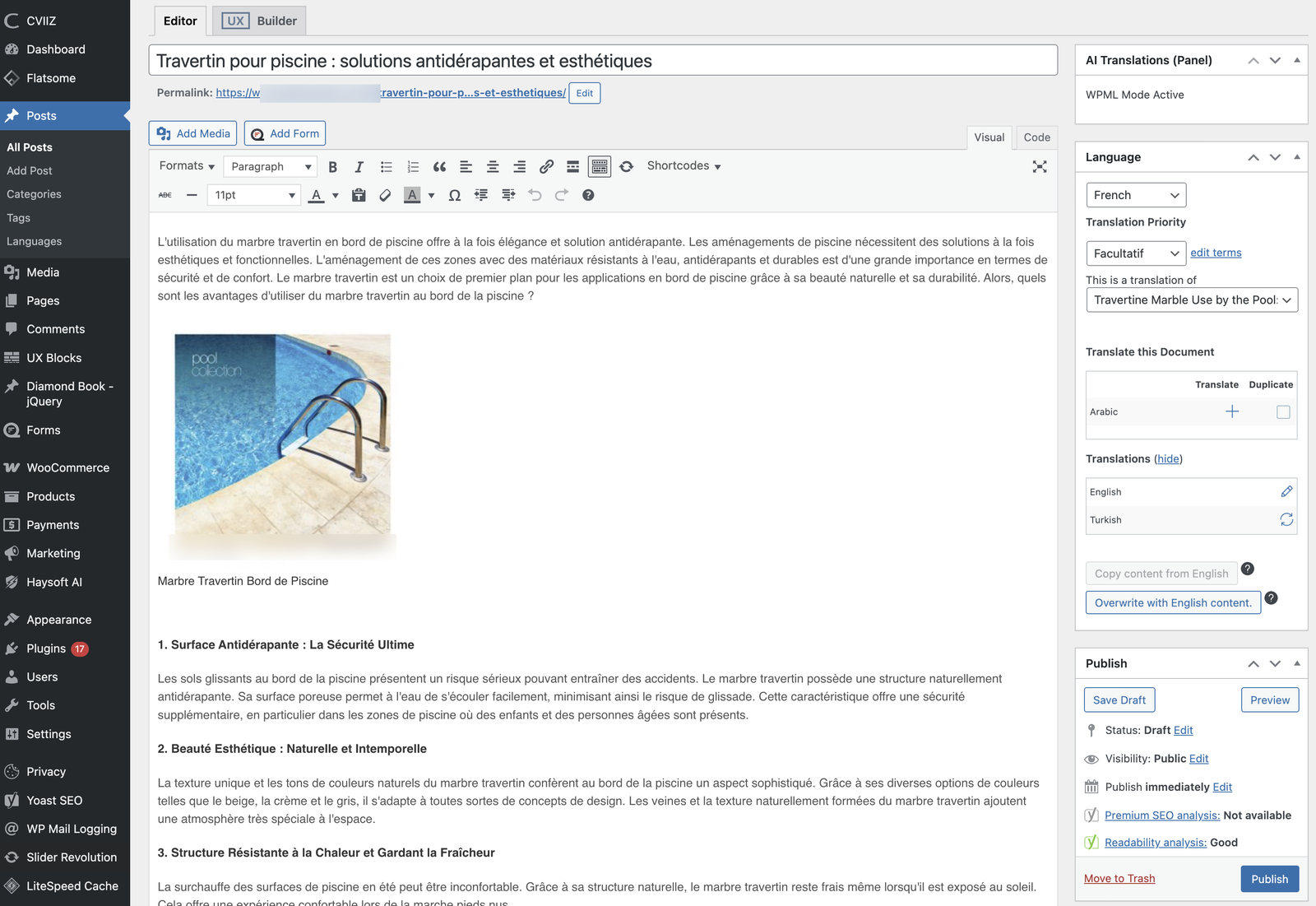Click the Move to Trash link
1316x906 pixels.
click(1119, 879)
